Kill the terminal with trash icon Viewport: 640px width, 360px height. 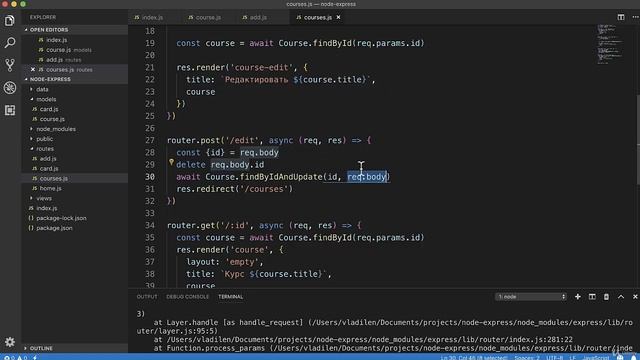(x=606, y=297)
